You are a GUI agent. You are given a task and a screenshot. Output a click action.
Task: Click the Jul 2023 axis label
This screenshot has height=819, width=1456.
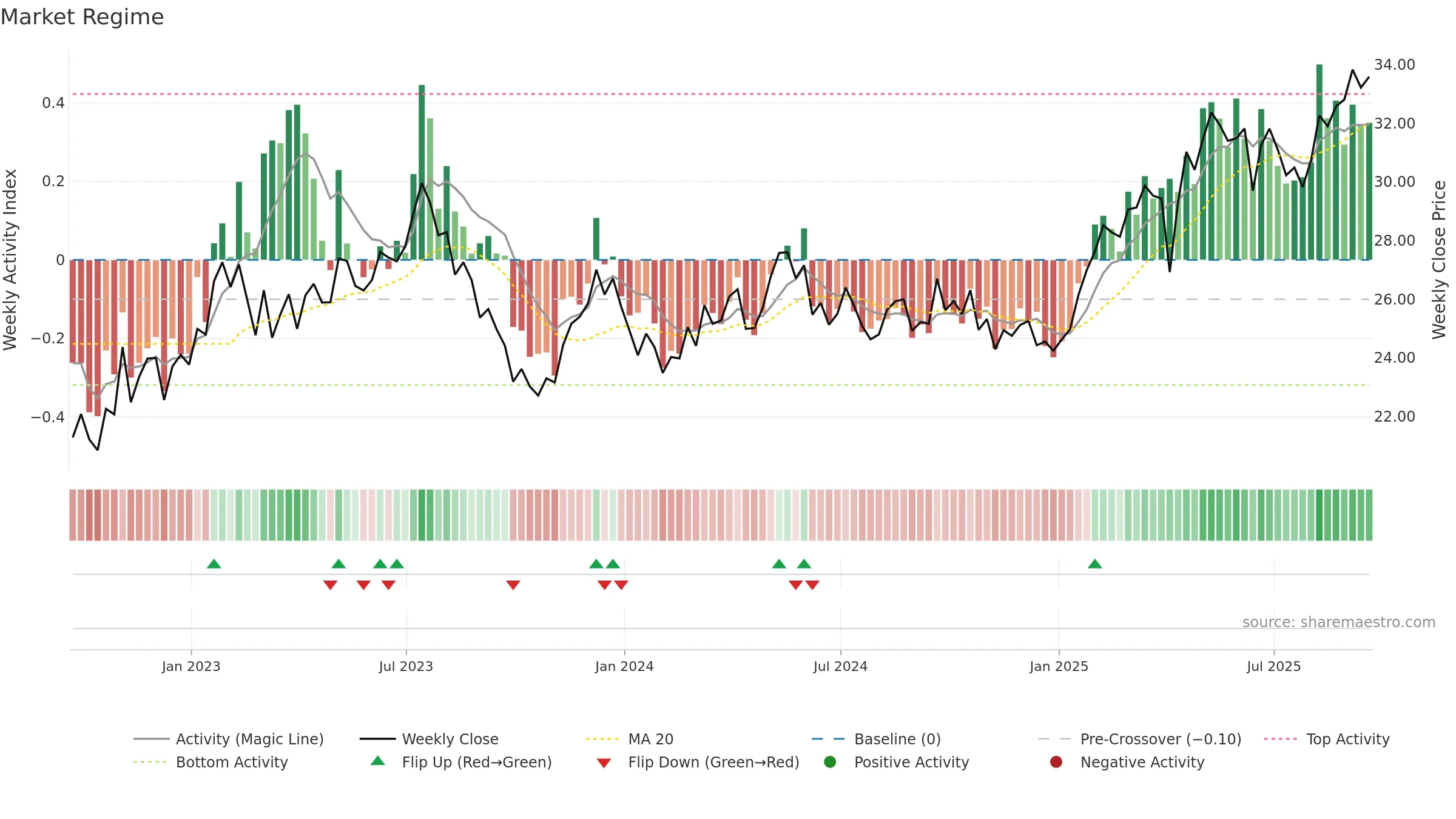point(406,666)
